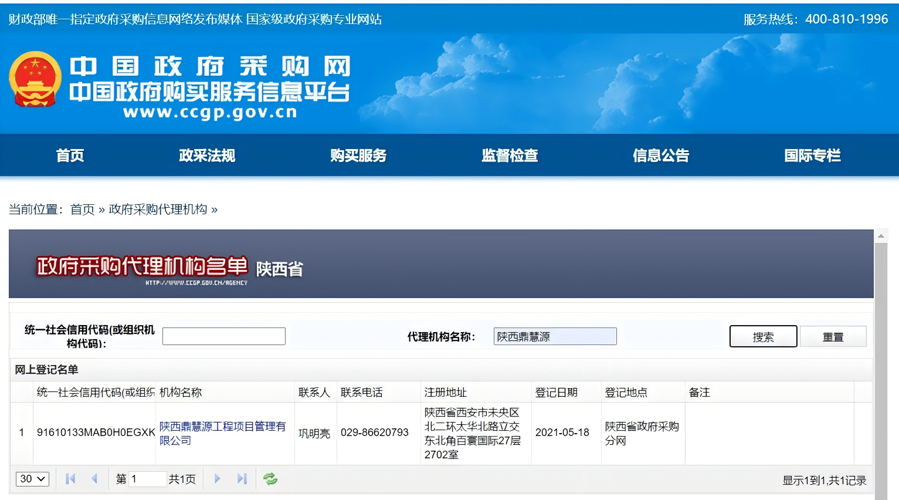Focus the 统一社会信用代码 input field
This screenshot has height=500, width=899.
click(x=224, y=337)
